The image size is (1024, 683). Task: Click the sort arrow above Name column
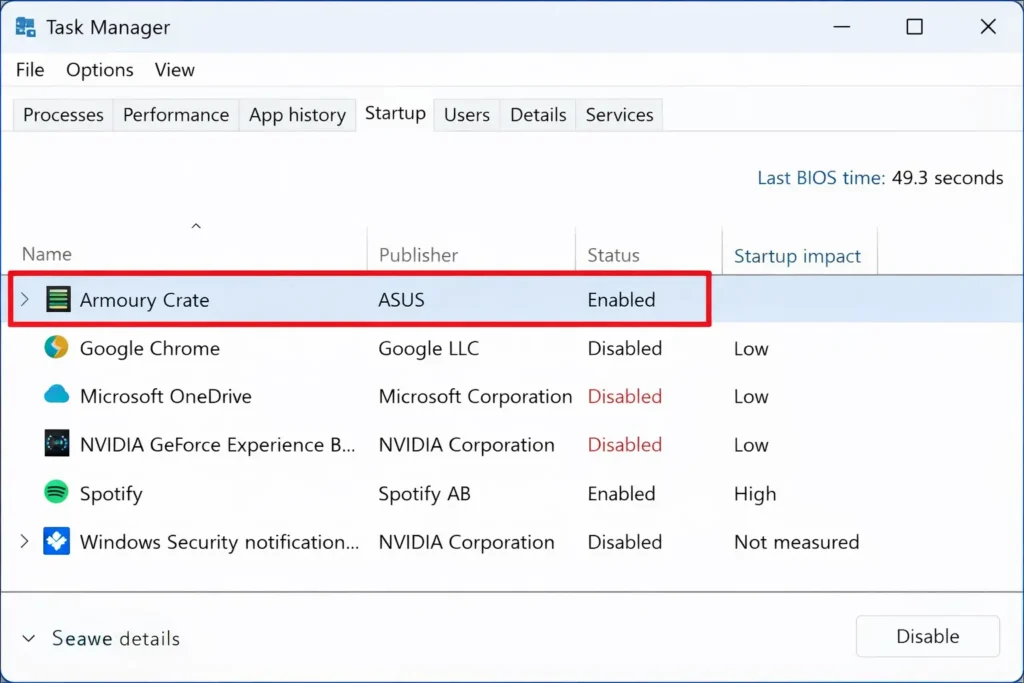pos(196,226)
